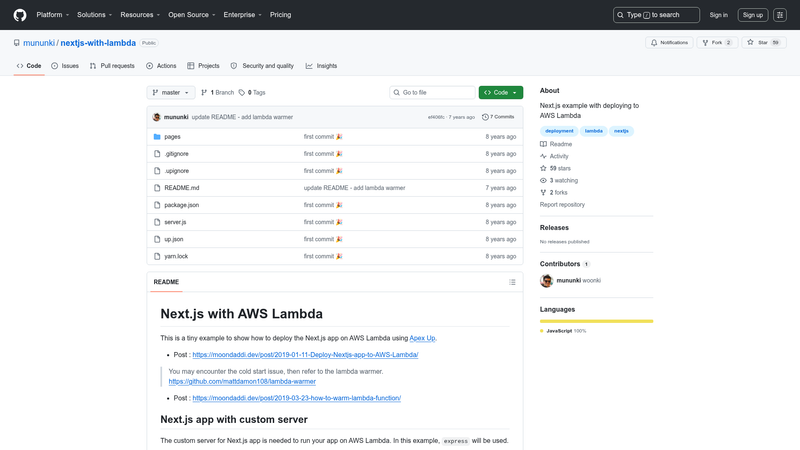
Task: Click the Sign up button
Action: [753, 15]
